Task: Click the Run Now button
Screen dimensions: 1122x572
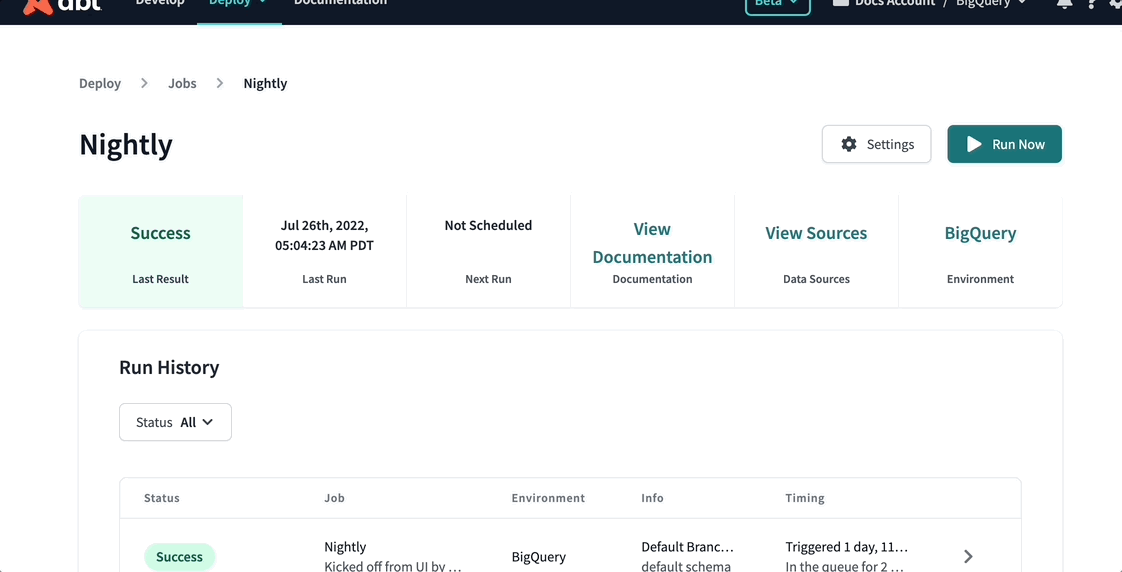Action: [1005, 144]
